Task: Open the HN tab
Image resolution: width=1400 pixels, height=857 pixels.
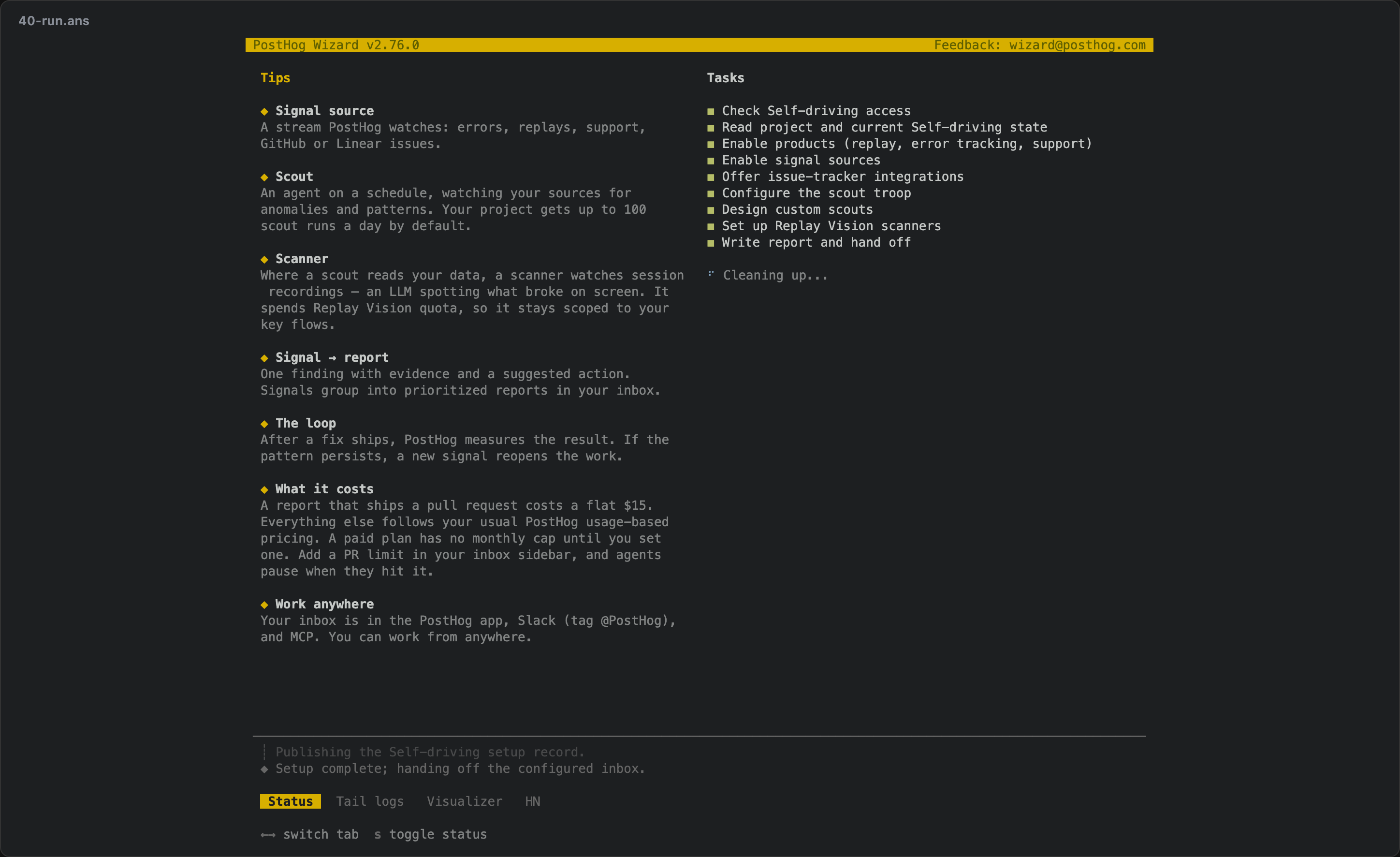Action: [x=532, y=801]
